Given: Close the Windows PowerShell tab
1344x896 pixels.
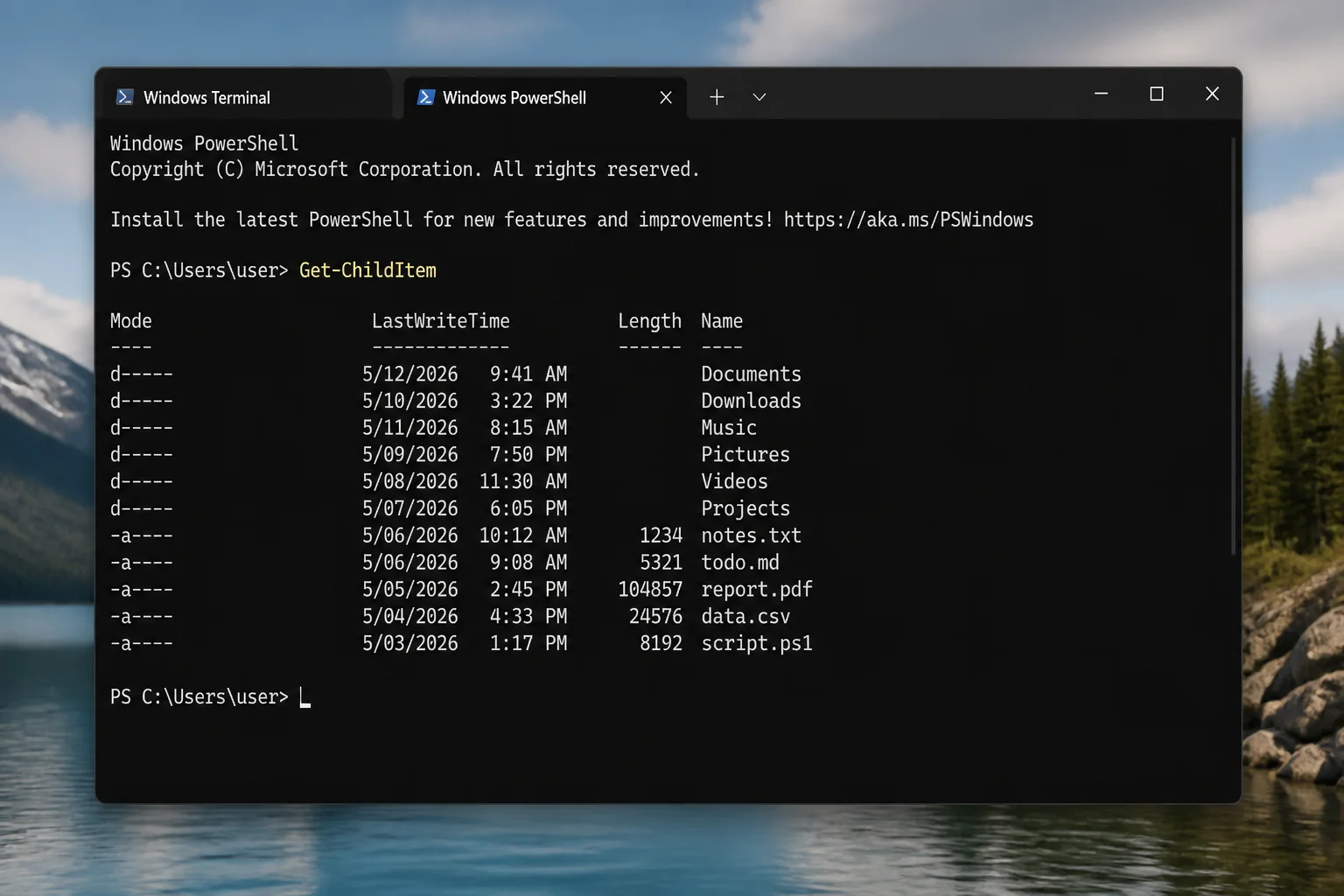Looking at the screenshot, I should [x=666, y=97].
